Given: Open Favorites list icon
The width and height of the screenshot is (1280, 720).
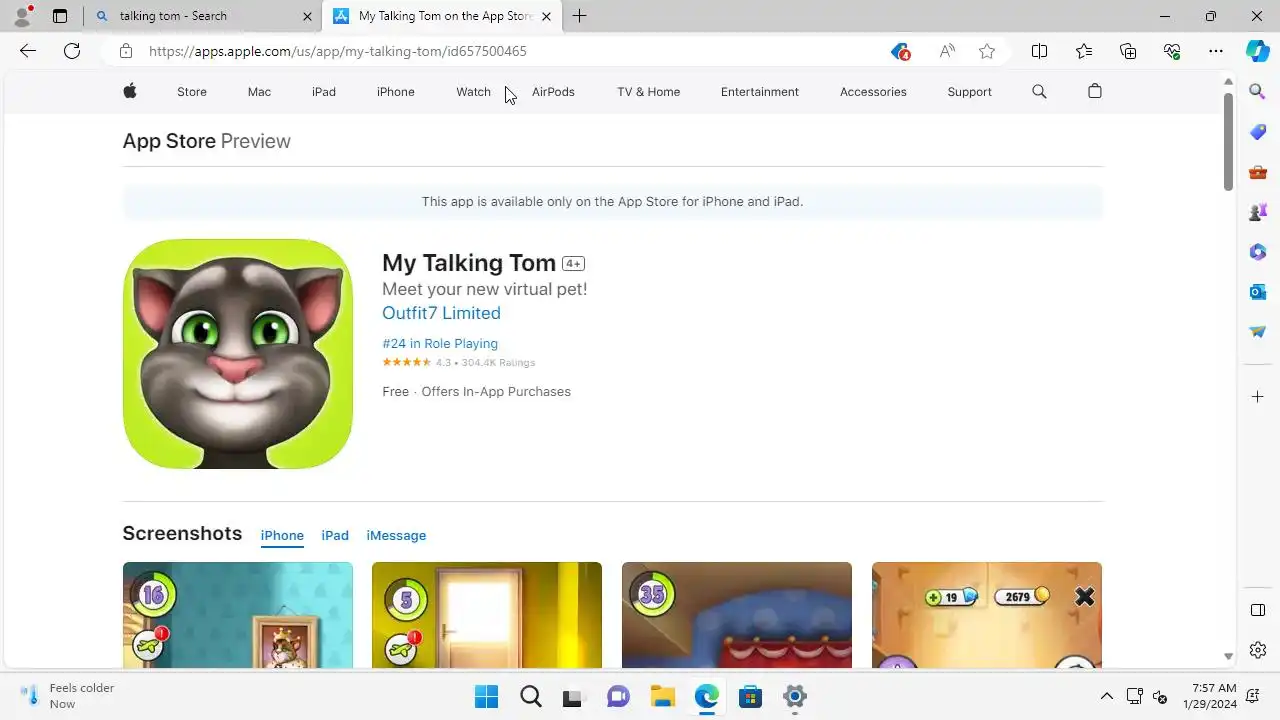Looking at the screenshot, I should (1084, 51).
